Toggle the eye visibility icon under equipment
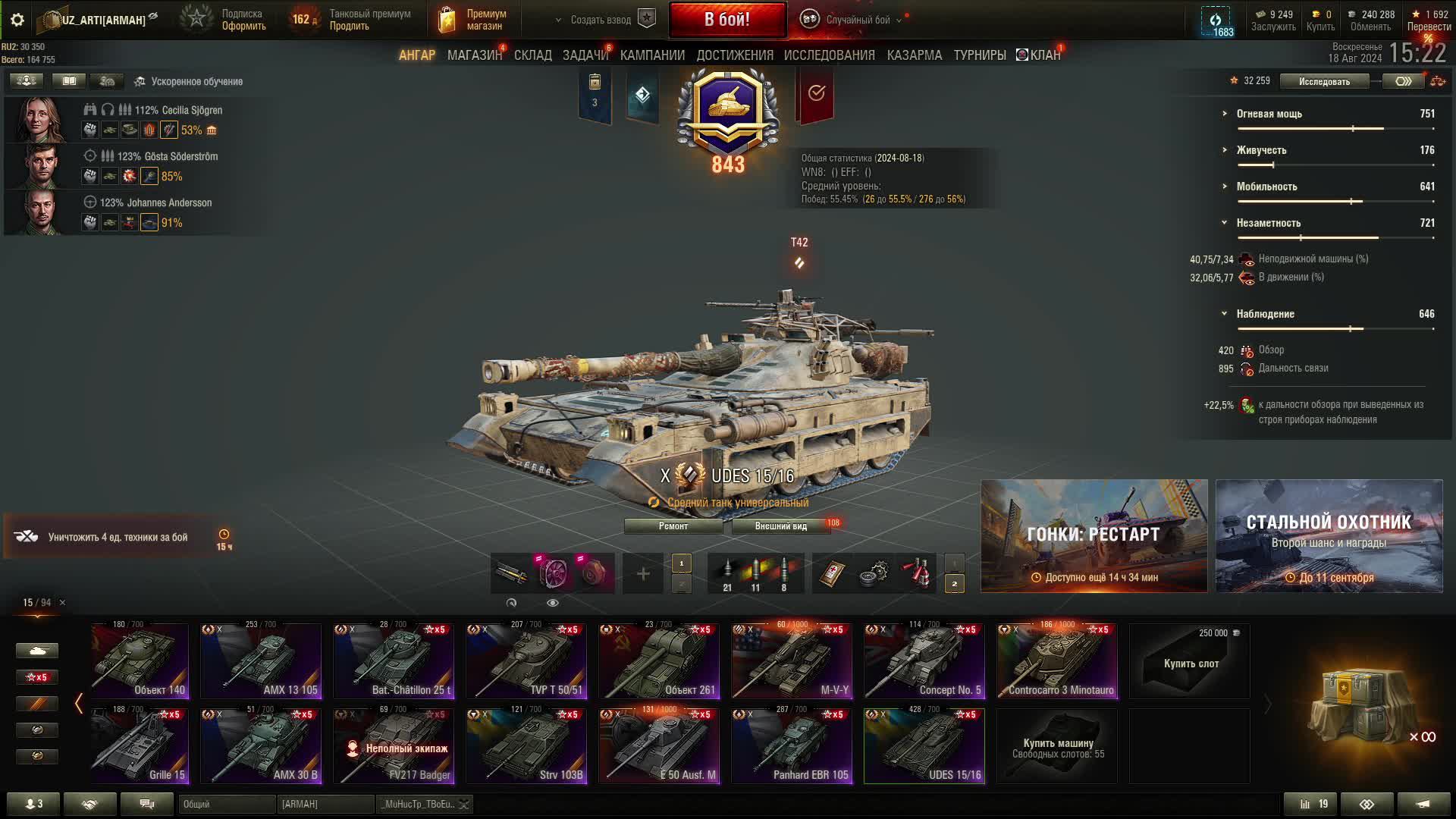The width and height of the screenshot is (1456, 819). (x=552, y=603)
